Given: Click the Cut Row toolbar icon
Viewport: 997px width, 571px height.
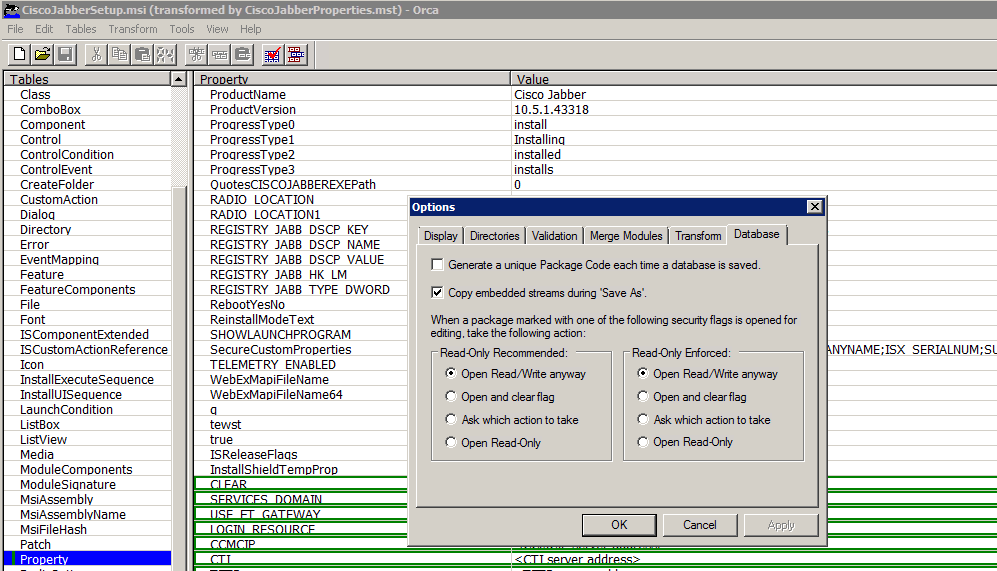Looking at the screenshot, I should click(196, 54).
